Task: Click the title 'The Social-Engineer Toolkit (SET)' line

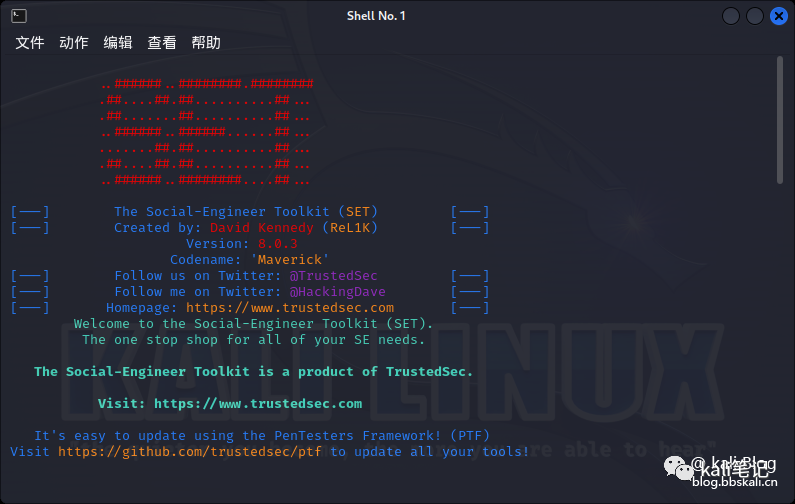Action: [x=246, y=211]
